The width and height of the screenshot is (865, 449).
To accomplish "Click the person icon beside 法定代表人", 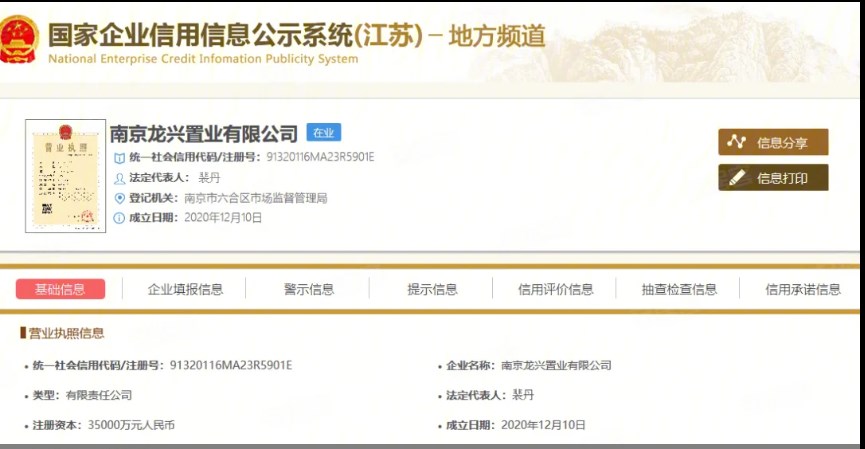I will (120, 178).
